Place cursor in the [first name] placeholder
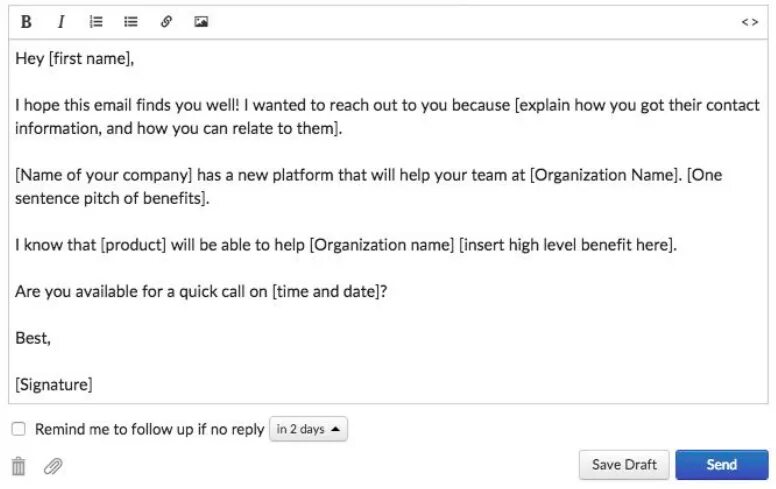 point(90,59)
